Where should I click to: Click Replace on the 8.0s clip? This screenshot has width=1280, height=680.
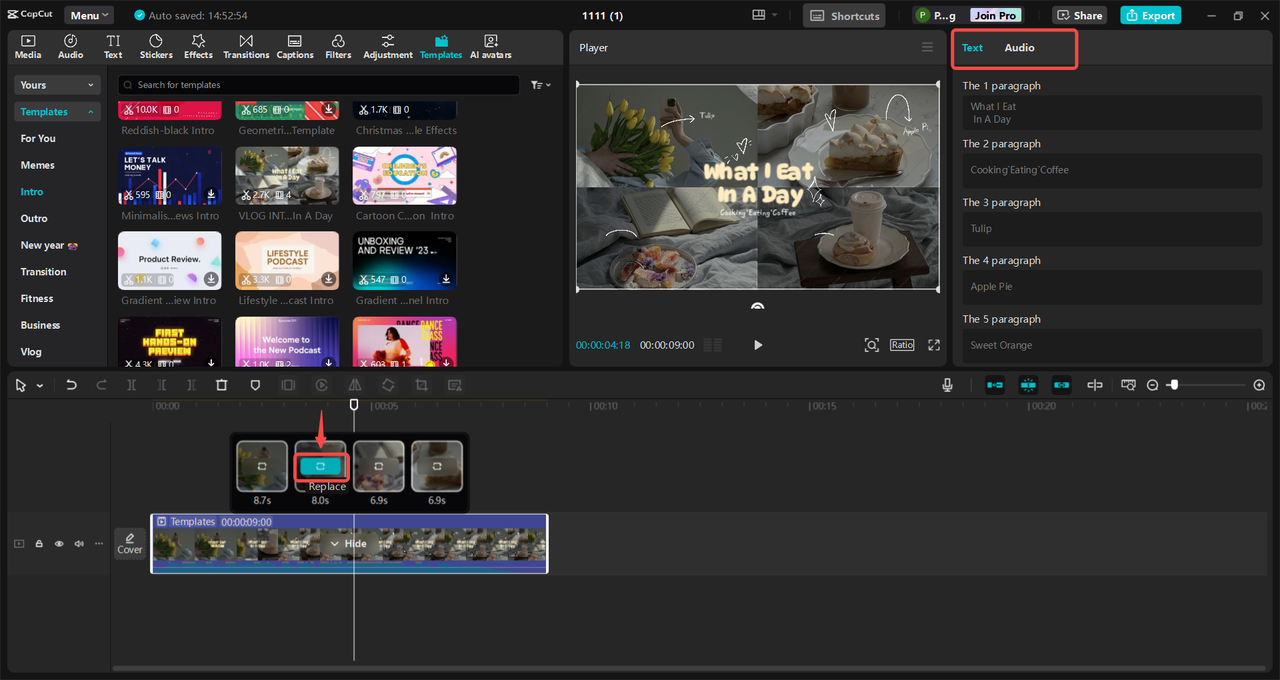(320, 466)
